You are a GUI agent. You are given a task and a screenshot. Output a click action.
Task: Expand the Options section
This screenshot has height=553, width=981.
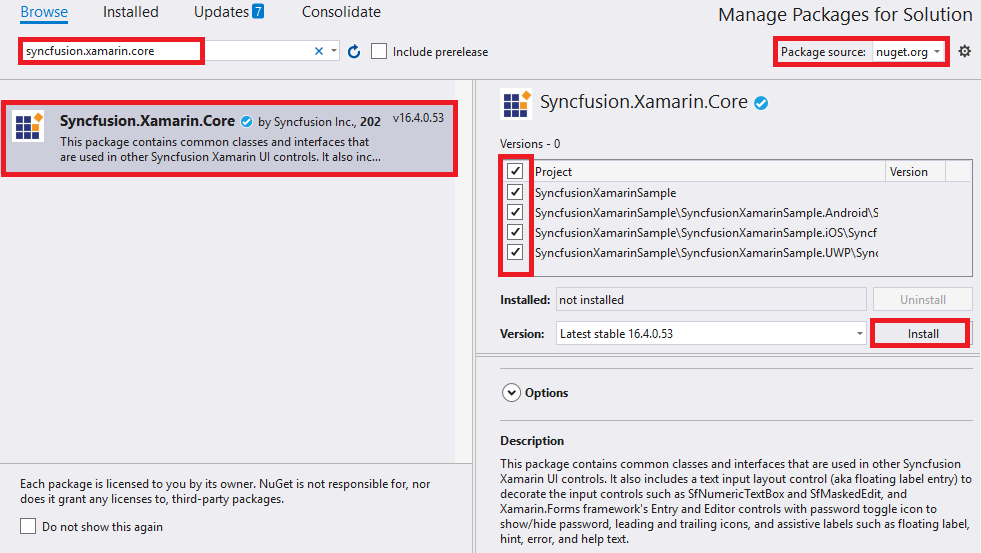point(511,393)
